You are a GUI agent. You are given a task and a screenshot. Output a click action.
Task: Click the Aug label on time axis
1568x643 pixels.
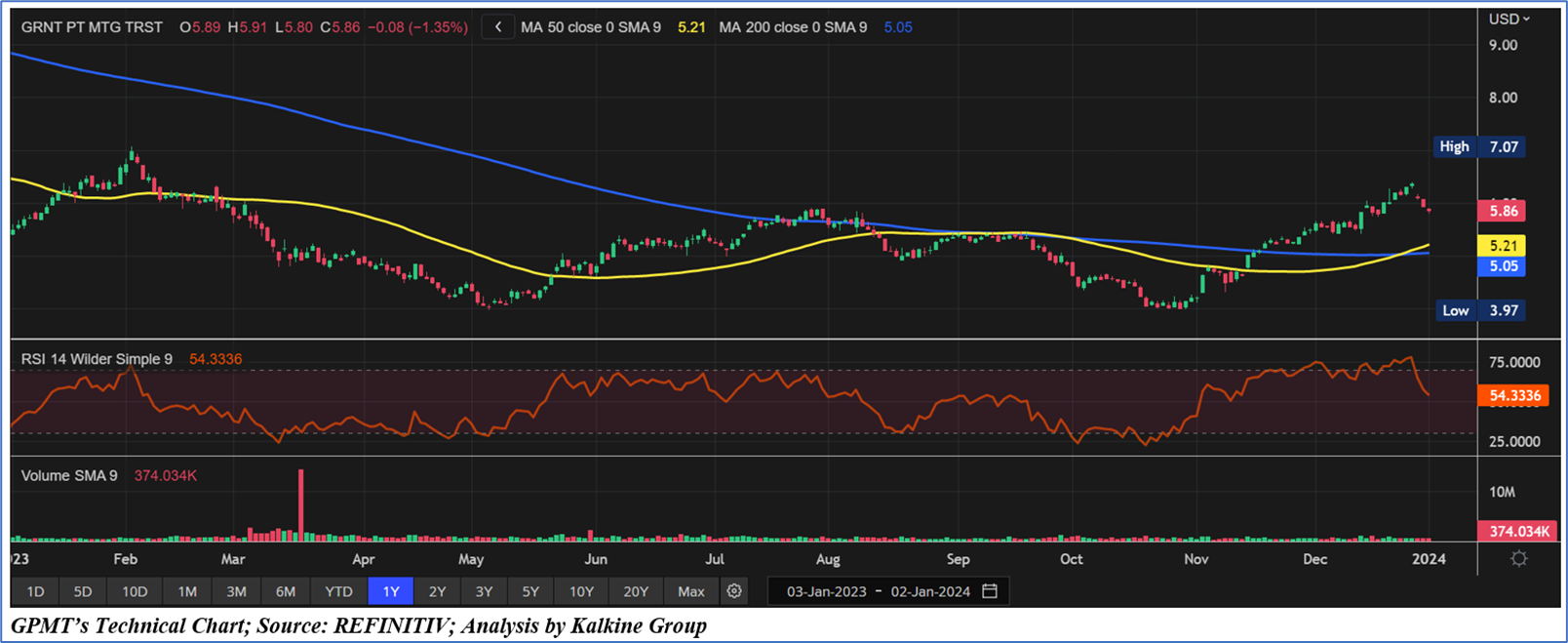(828, 559)
